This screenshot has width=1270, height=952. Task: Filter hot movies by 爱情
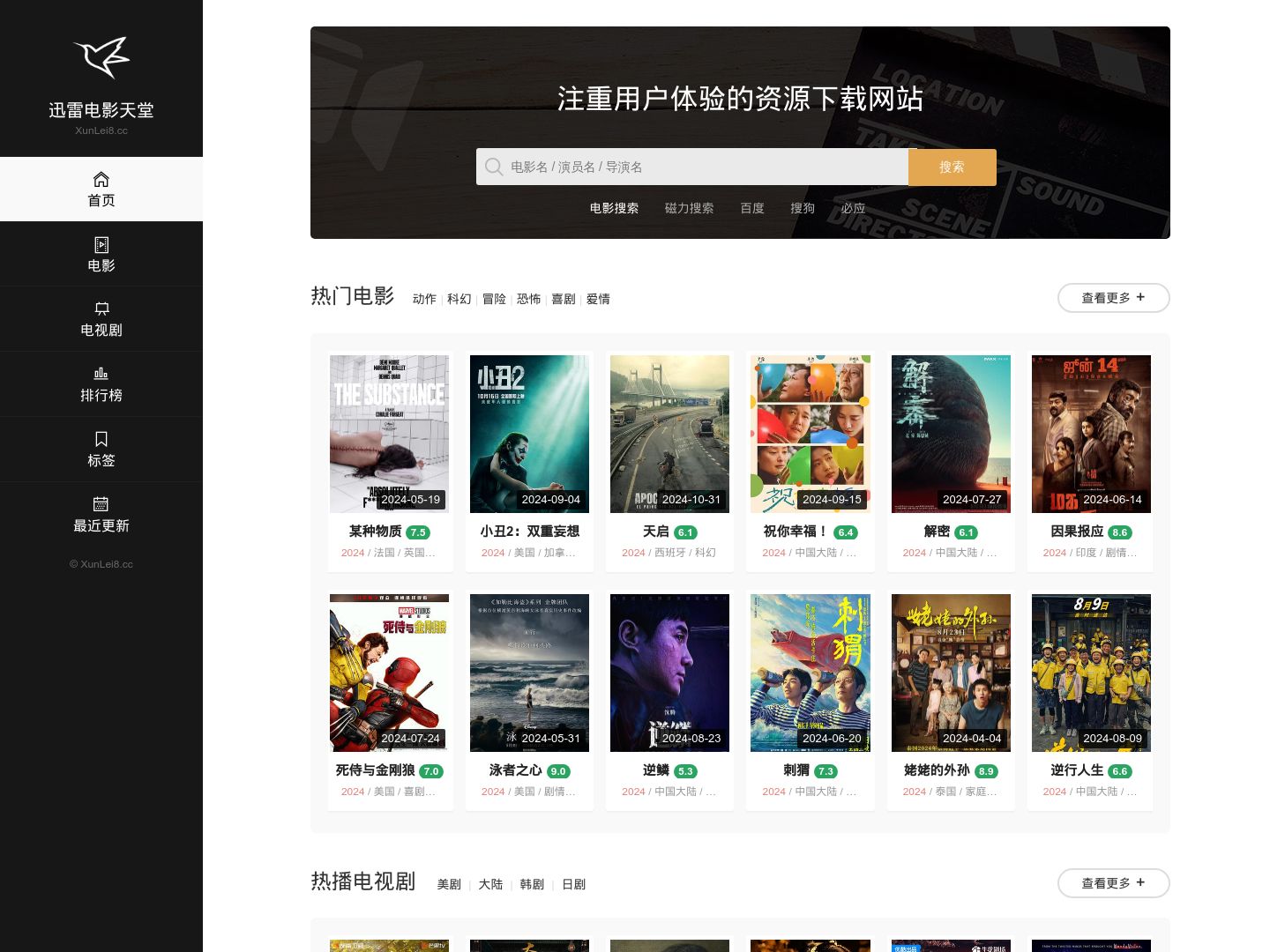click(598, 299)
